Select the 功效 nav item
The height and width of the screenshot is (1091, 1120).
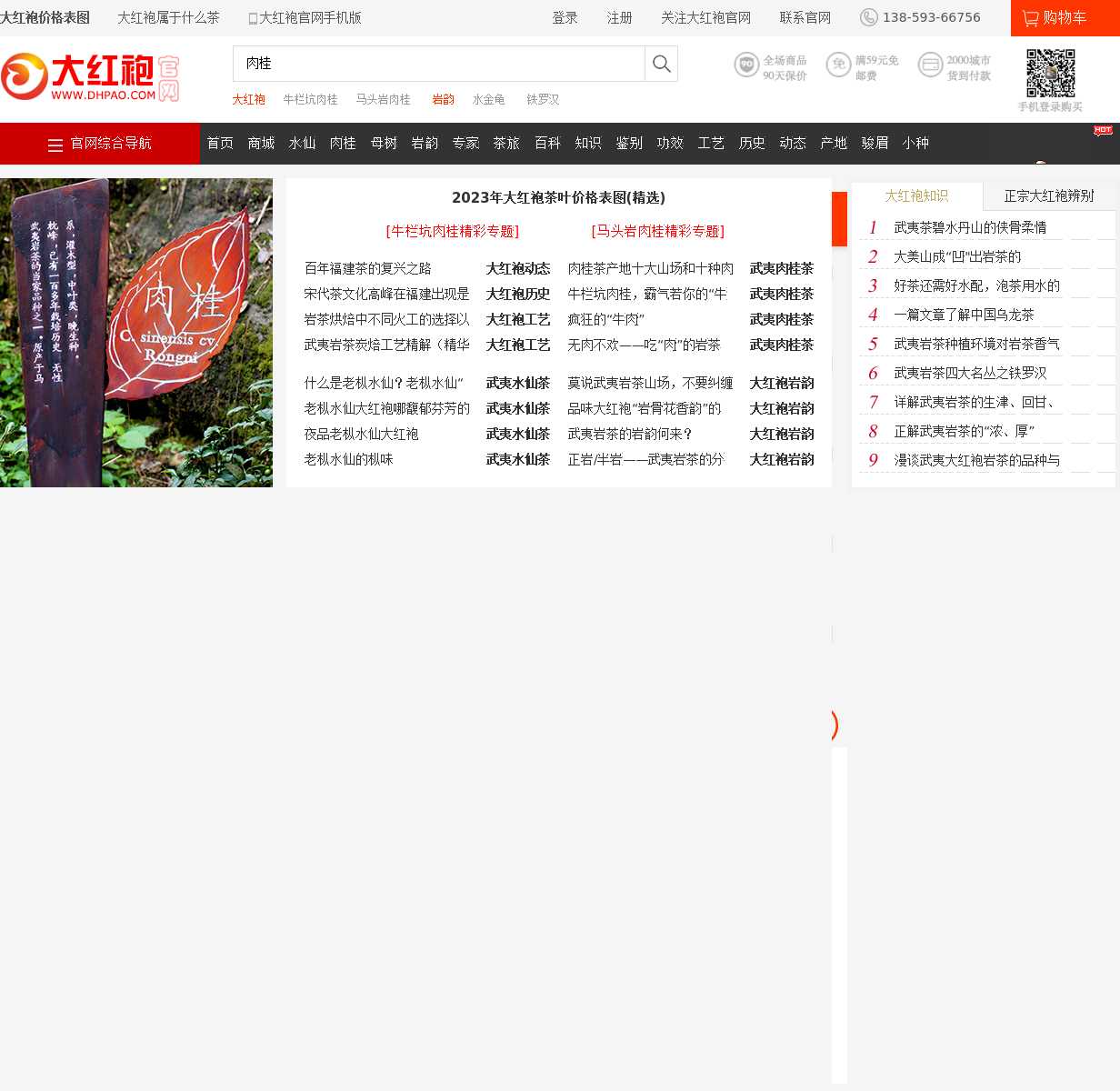670,144
